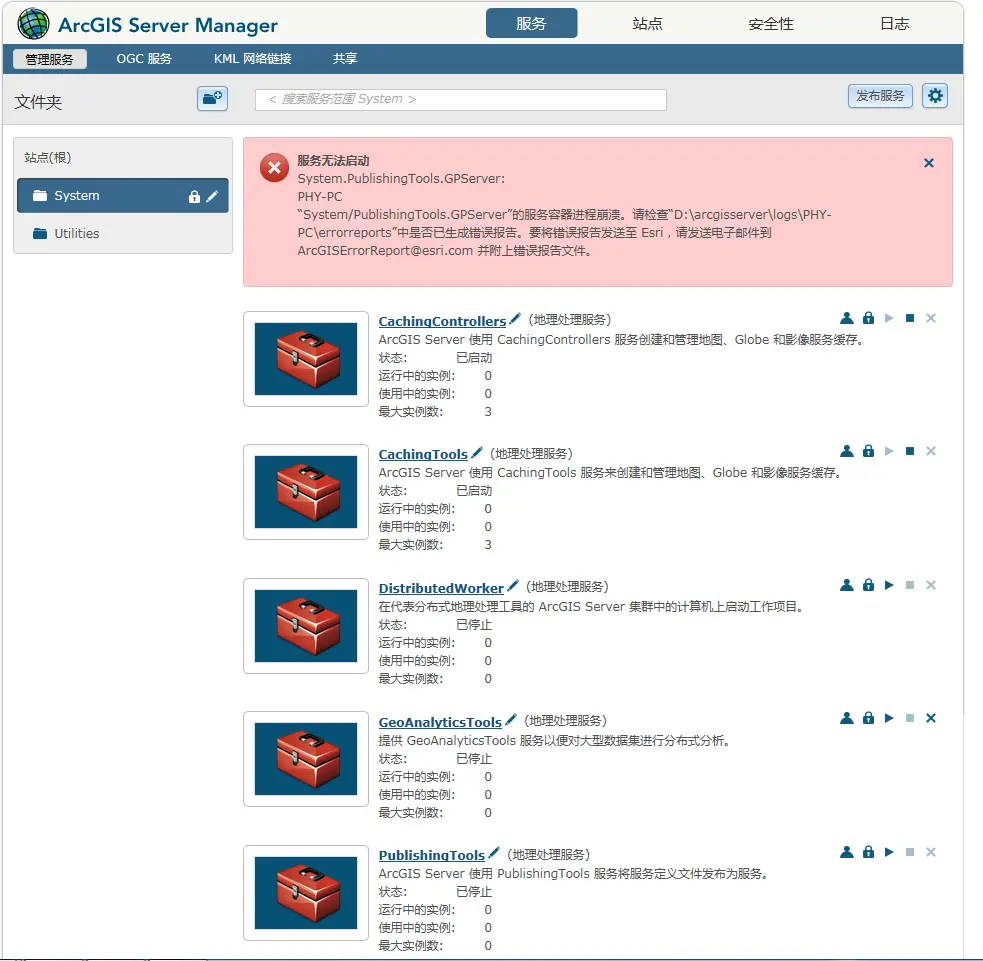Edit CachingControllers with pencil icon

pos(515,318)
